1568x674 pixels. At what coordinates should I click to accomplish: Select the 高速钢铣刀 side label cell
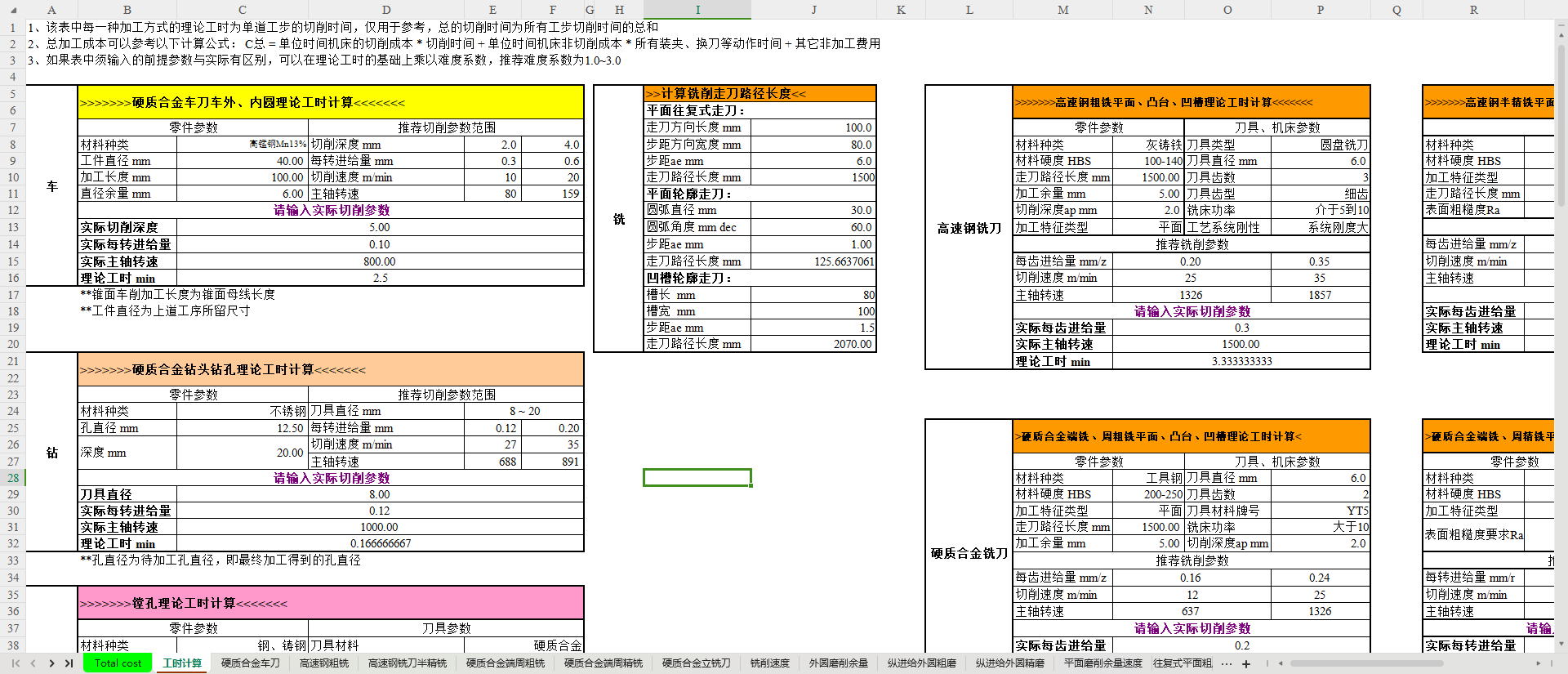tap(969, 228)
